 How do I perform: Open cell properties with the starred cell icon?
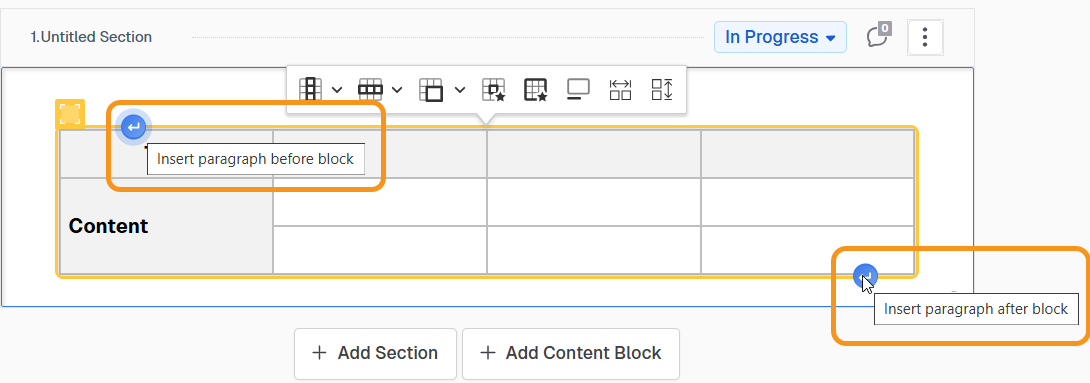click(x=494, y=90)
